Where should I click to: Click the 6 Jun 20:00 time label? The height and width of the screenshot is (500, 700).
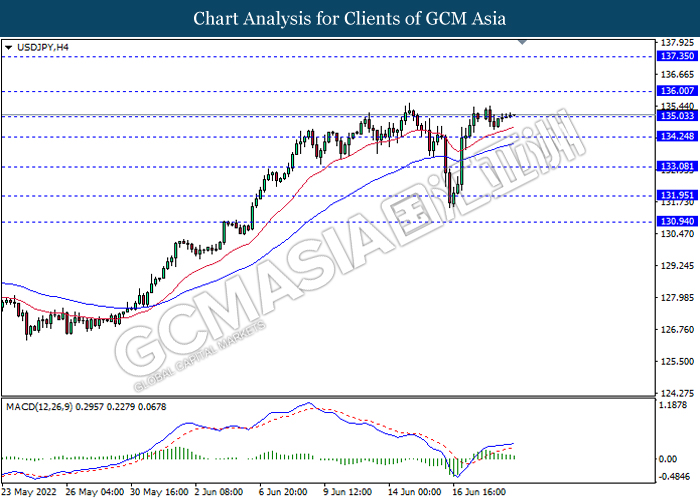pyautogui.click(x=284, y=492)
